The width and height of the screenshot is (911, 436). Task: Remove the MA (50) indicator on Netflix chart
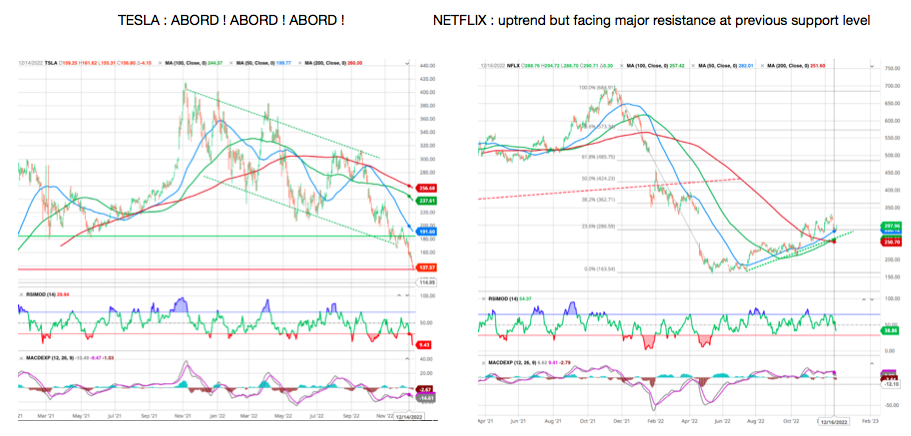pyautogui.click(x=693, y=66)
